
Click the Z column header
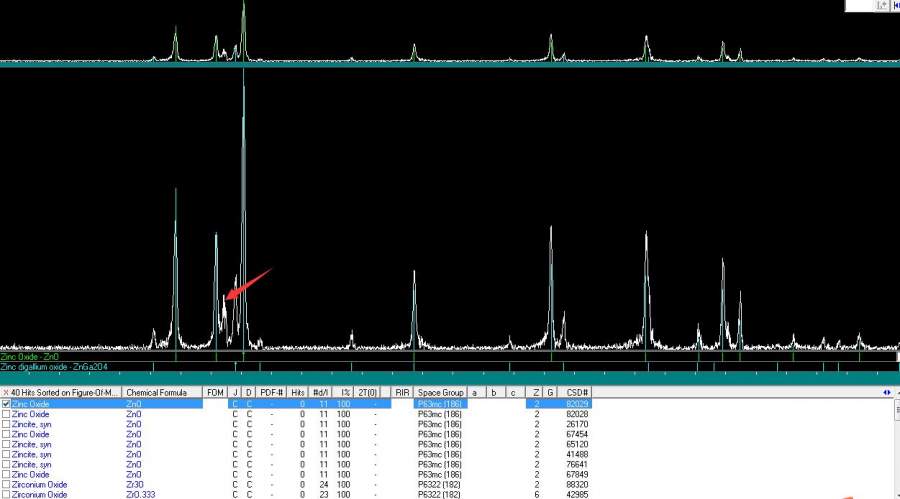click(x=536, y=393)
